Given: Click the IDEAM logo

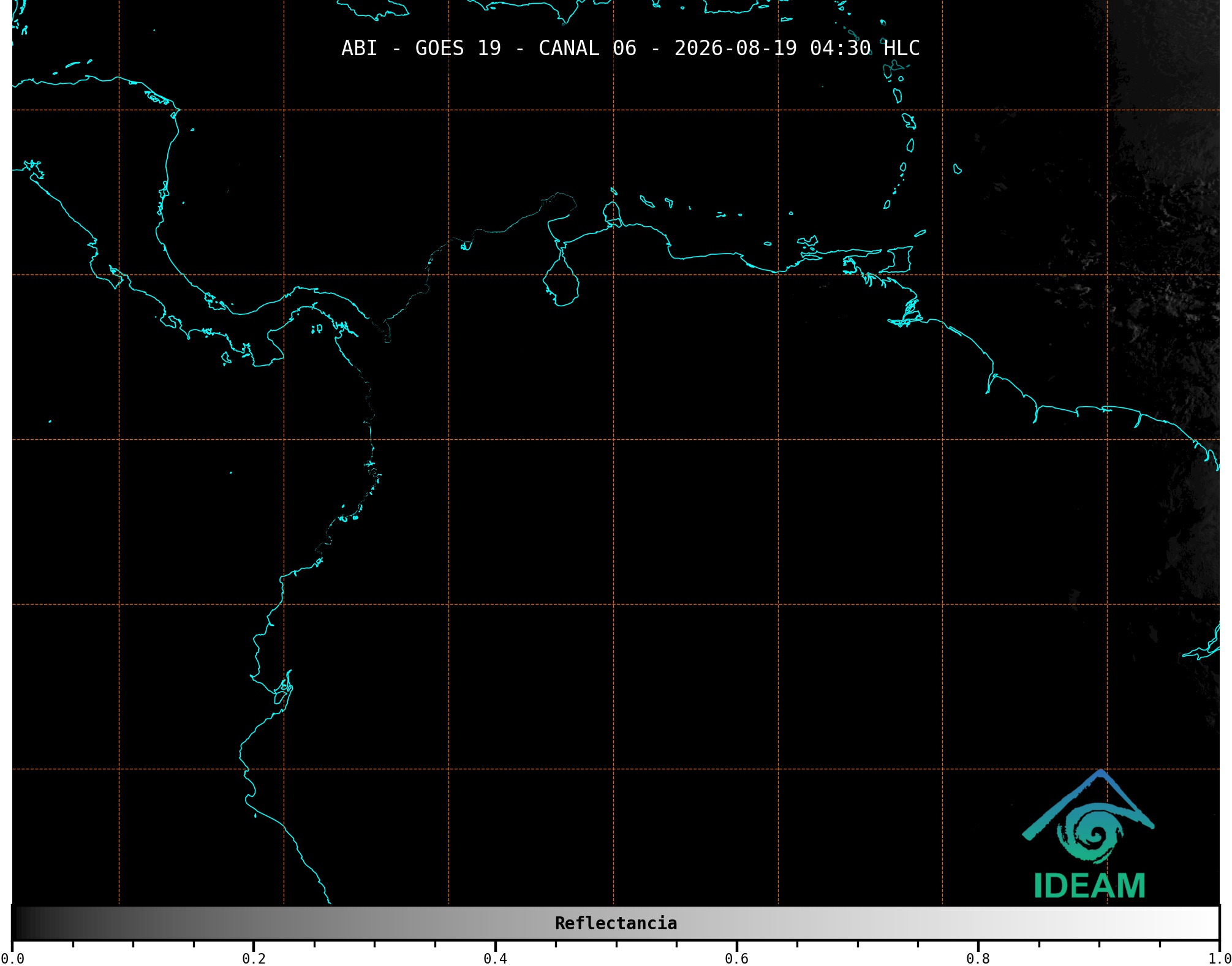Looking at the screenshot, I should click(1089, 834).
